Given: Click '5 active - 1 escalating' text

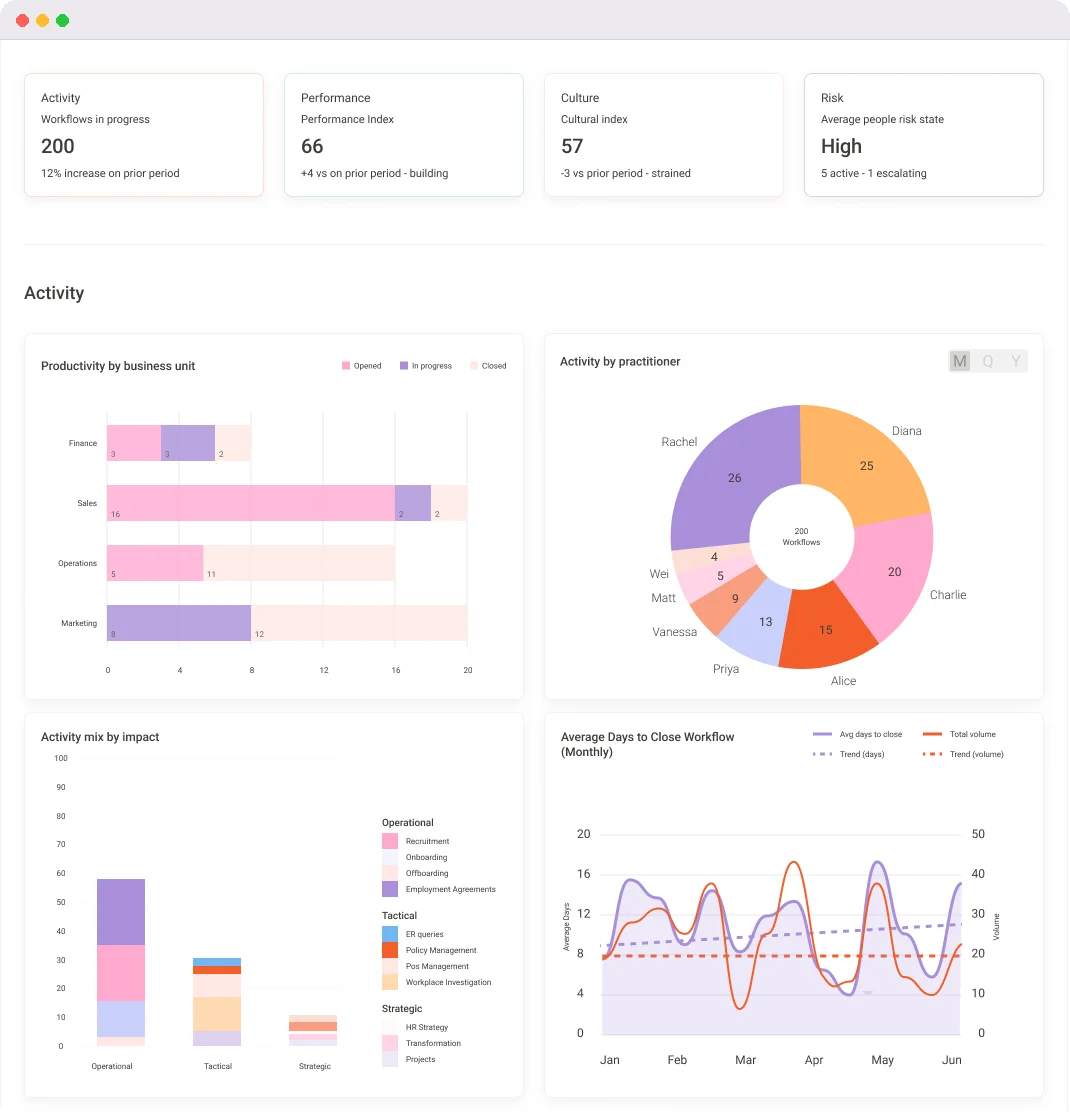Looking at the screenshot, I should (x=874, y=173).
